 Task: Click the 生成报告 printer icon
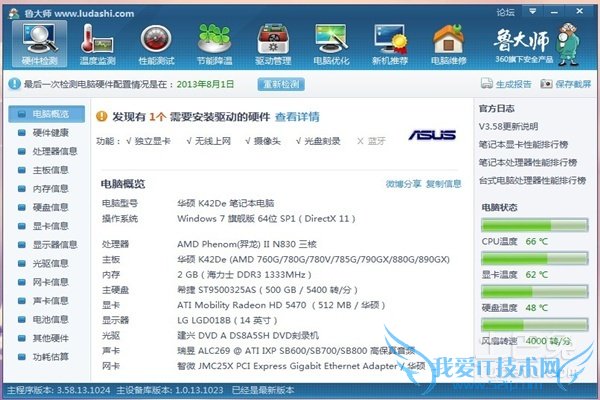[487, 83]
